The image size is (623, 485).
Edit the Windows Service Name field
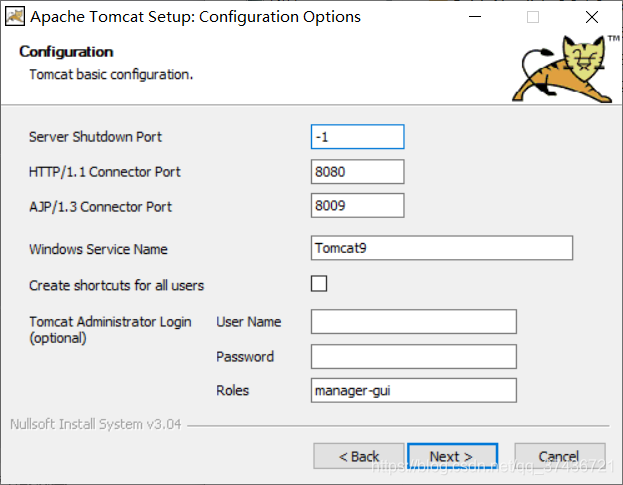pyautogui.click(x=442, y=248)
